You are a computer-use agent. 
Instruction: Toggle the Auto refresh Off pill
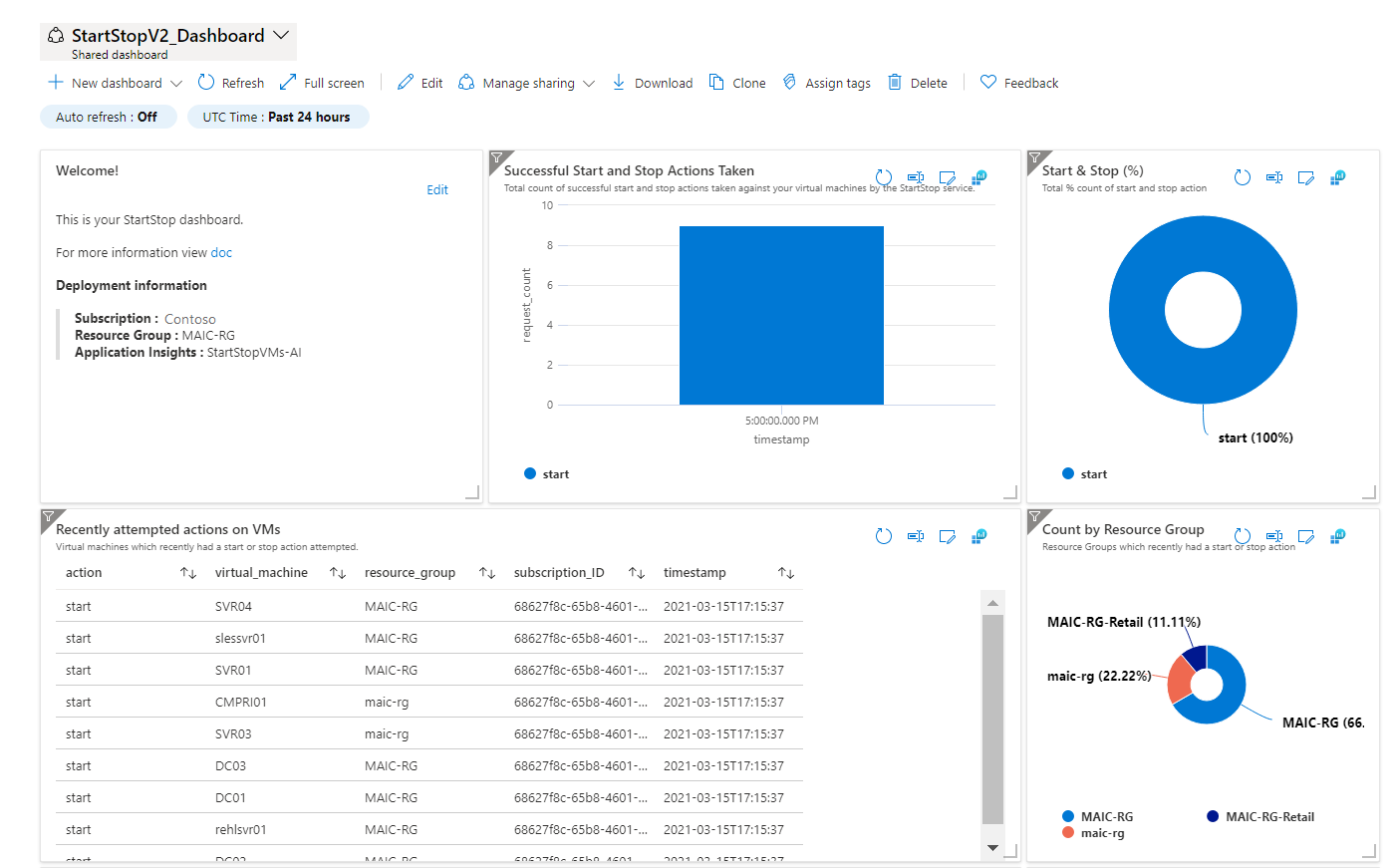point(108,117)
